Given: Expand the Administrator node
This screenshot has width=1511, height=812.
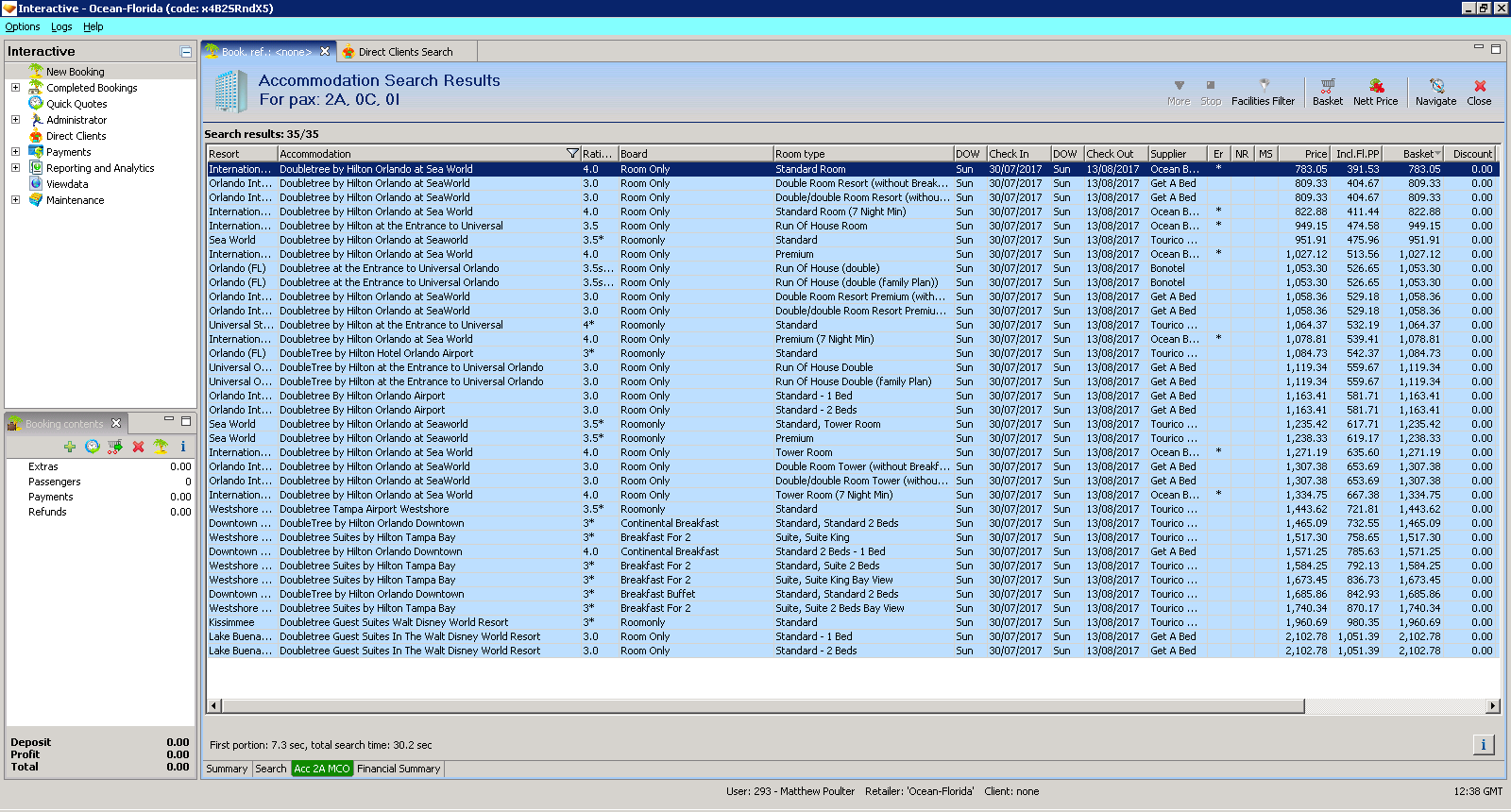Looking at the screenshot, I should click(15, 120).
